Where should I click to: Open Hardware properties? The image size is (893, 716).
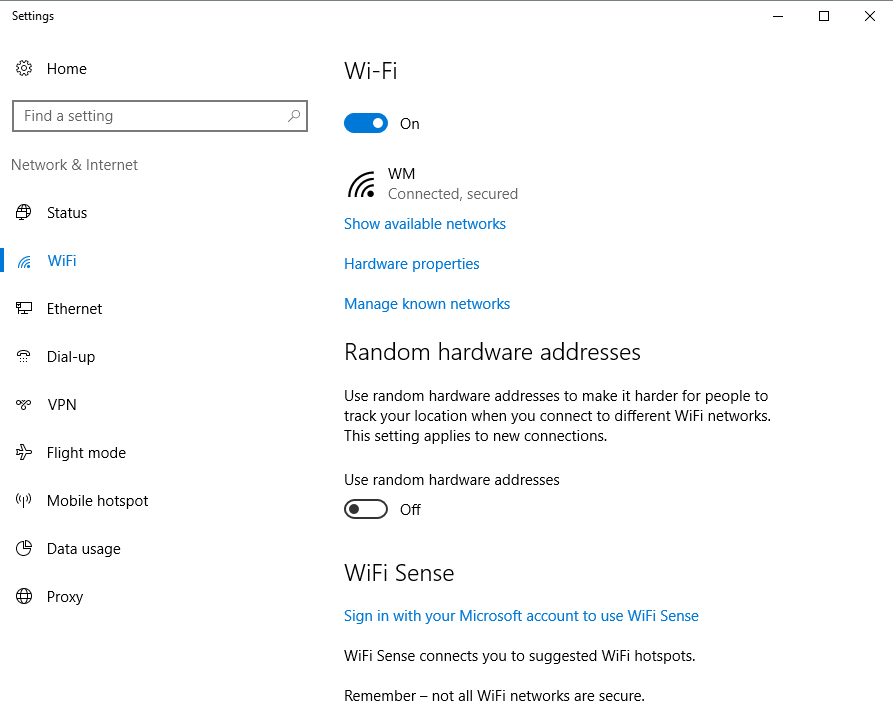tap(411, 263)
